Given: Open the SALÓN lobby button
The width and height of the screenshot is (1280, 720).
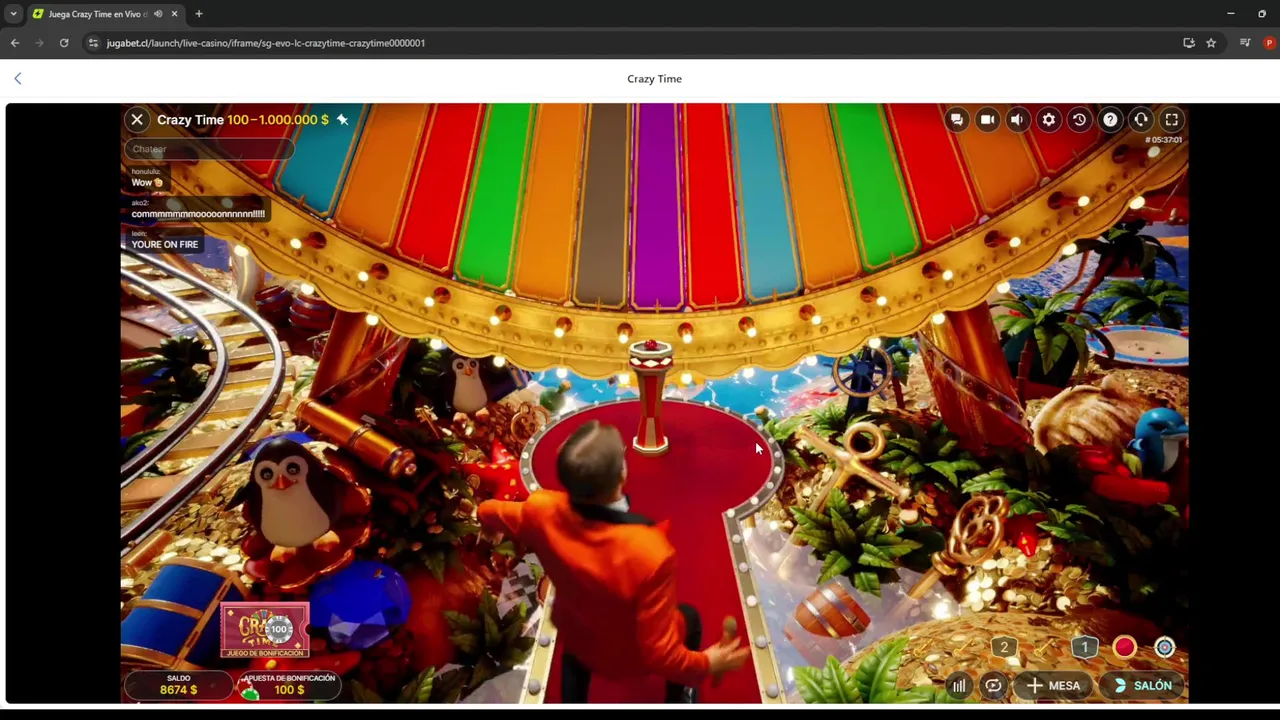Looking at the screenshot, I should point(1141,686).
